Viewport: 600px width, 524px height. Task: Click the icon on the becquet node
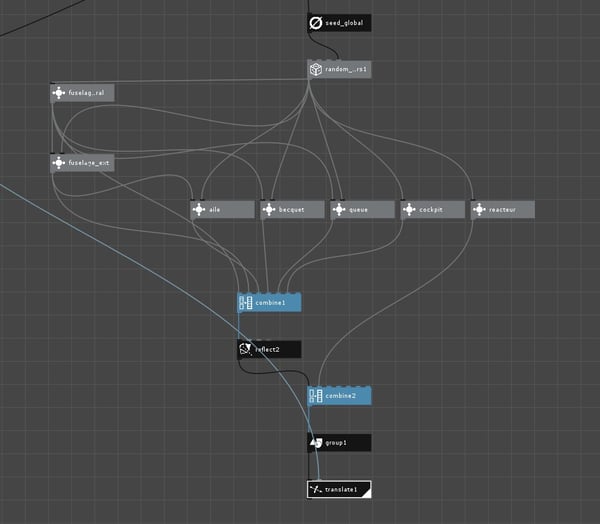[x=269, y=210]
